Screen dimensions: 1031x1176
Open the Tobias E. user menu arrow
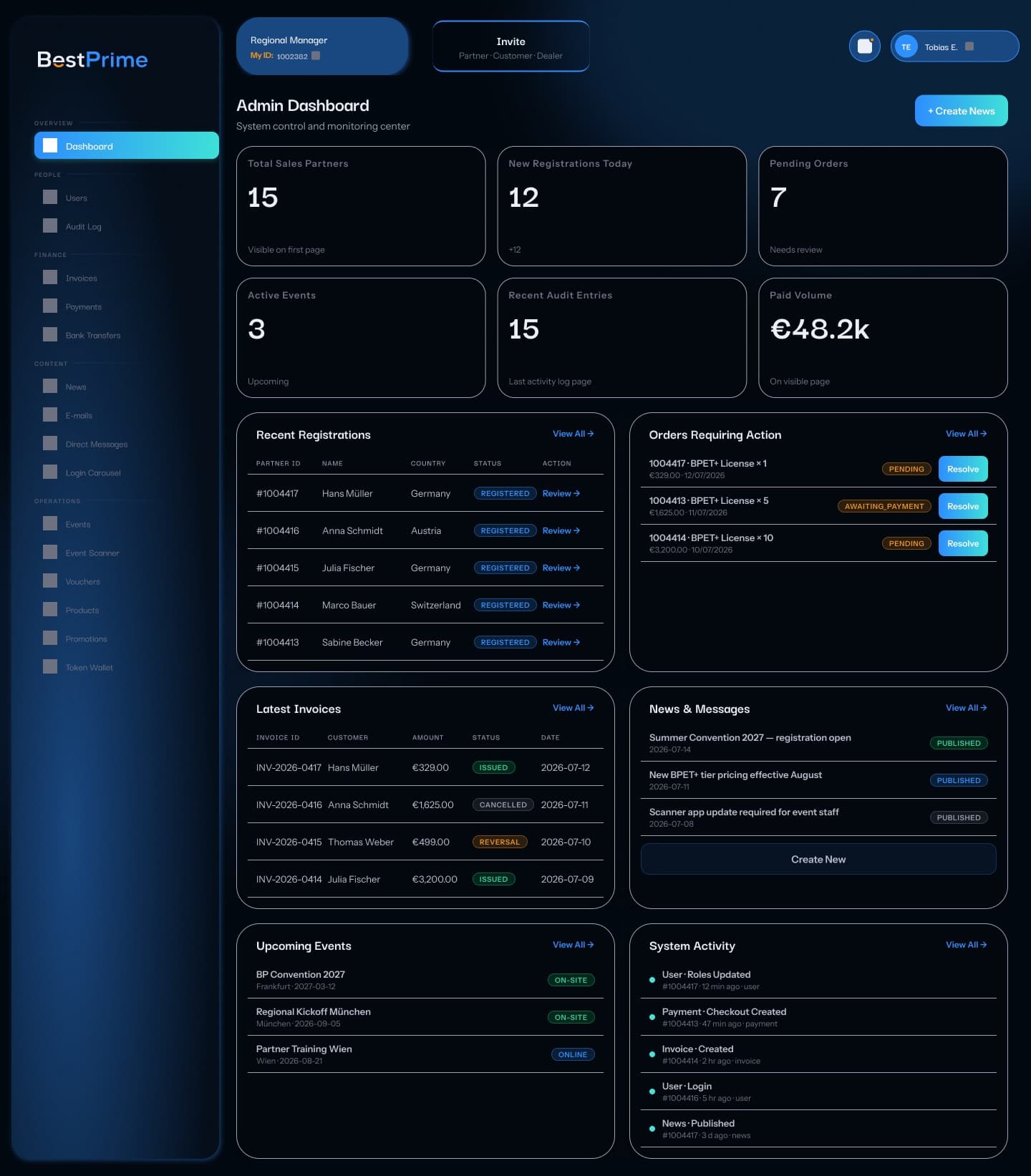(x=969, y=47)
